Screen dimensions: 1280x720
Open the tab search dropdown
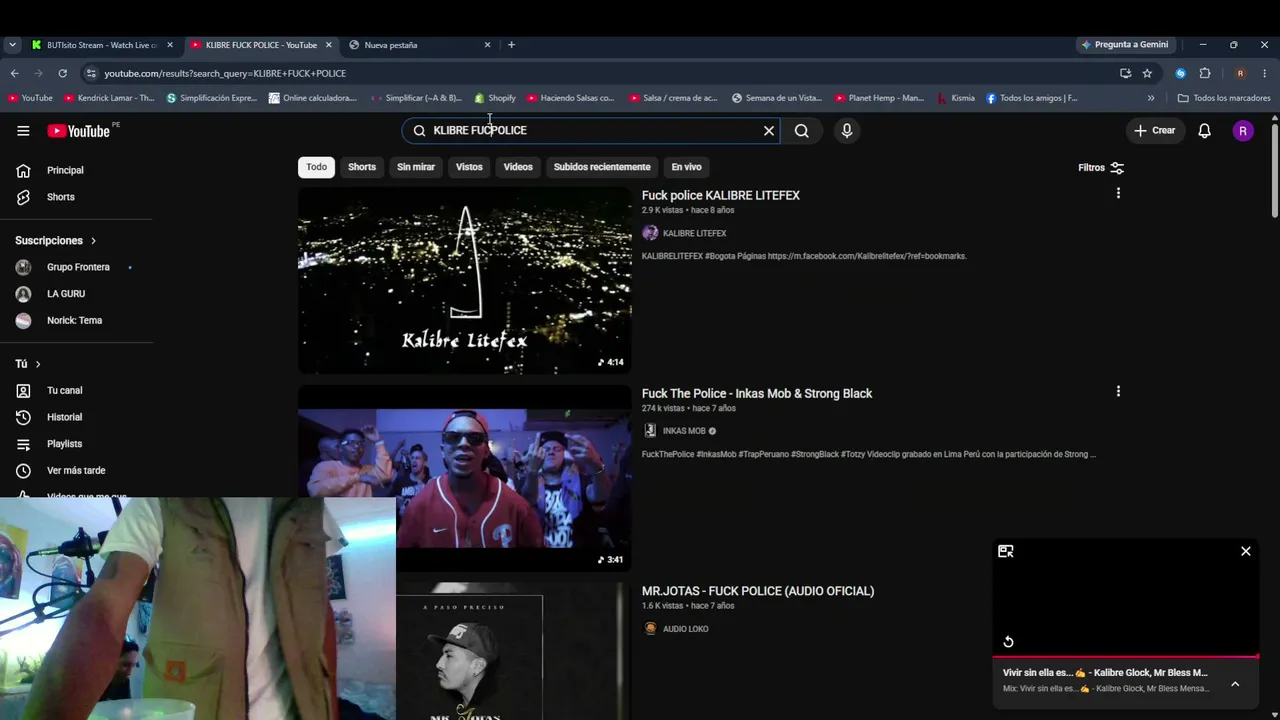point(12,45)
